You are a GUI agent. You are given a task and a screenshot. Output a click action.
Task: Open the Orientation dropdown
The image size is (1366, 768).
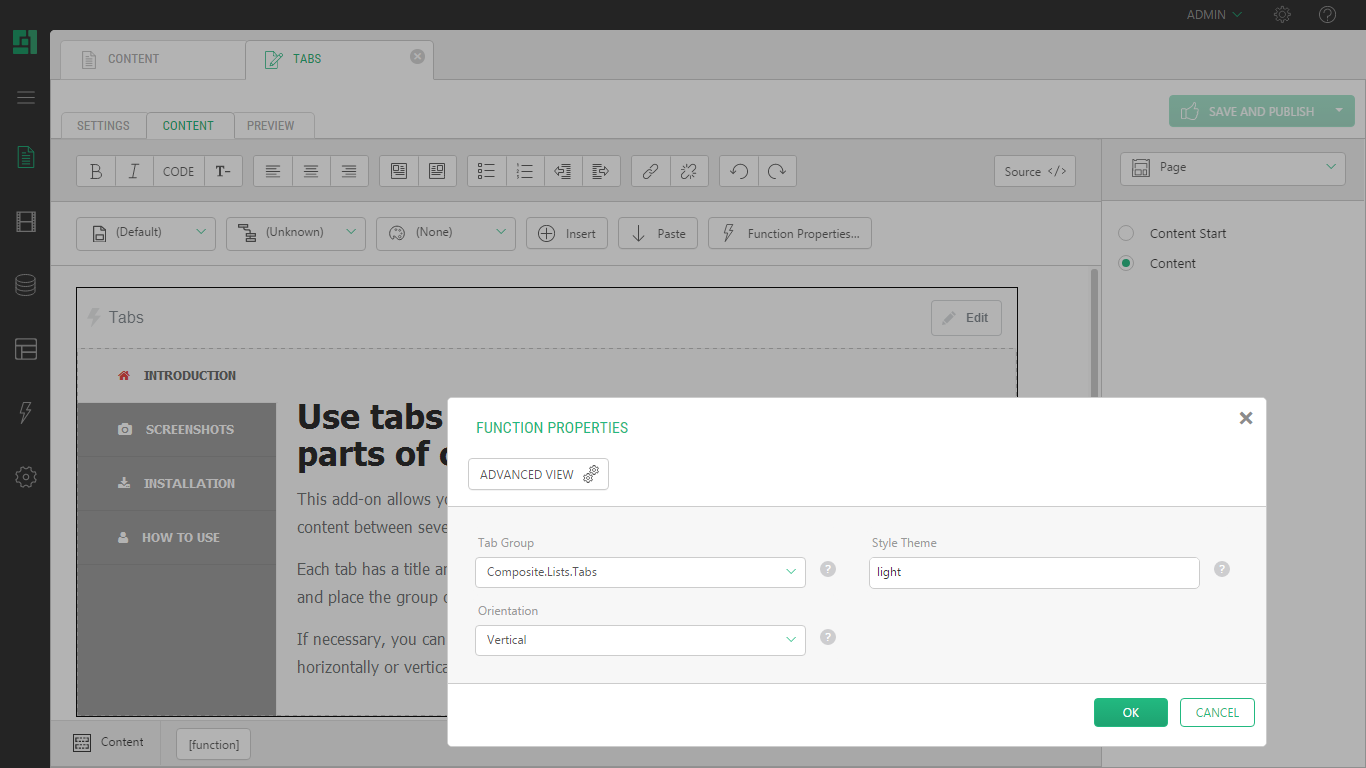click(x=640, y=640)
